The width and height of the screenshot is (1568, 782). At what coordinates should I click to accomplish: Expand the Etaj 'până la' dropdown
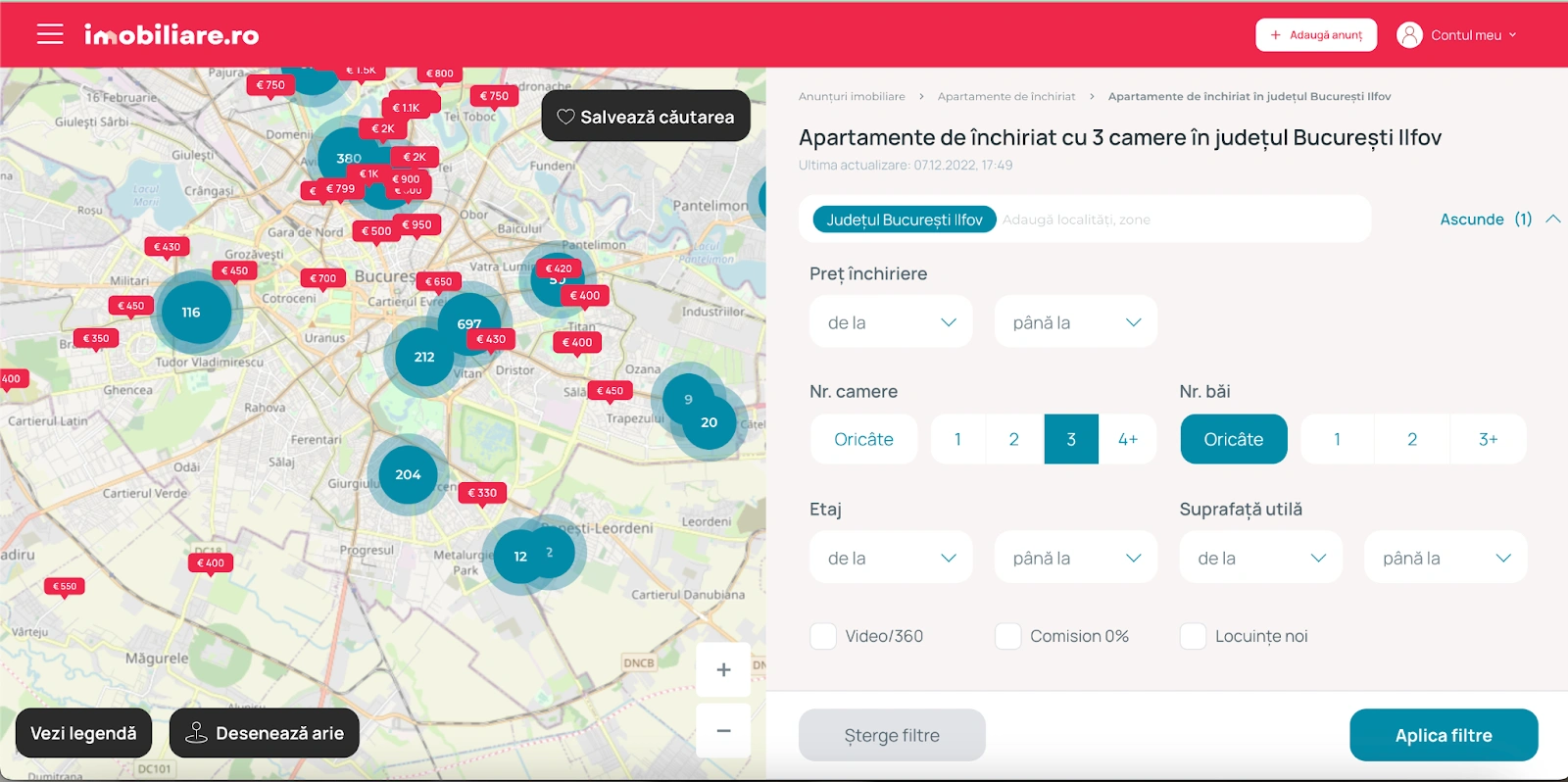tap(1075, 558)
